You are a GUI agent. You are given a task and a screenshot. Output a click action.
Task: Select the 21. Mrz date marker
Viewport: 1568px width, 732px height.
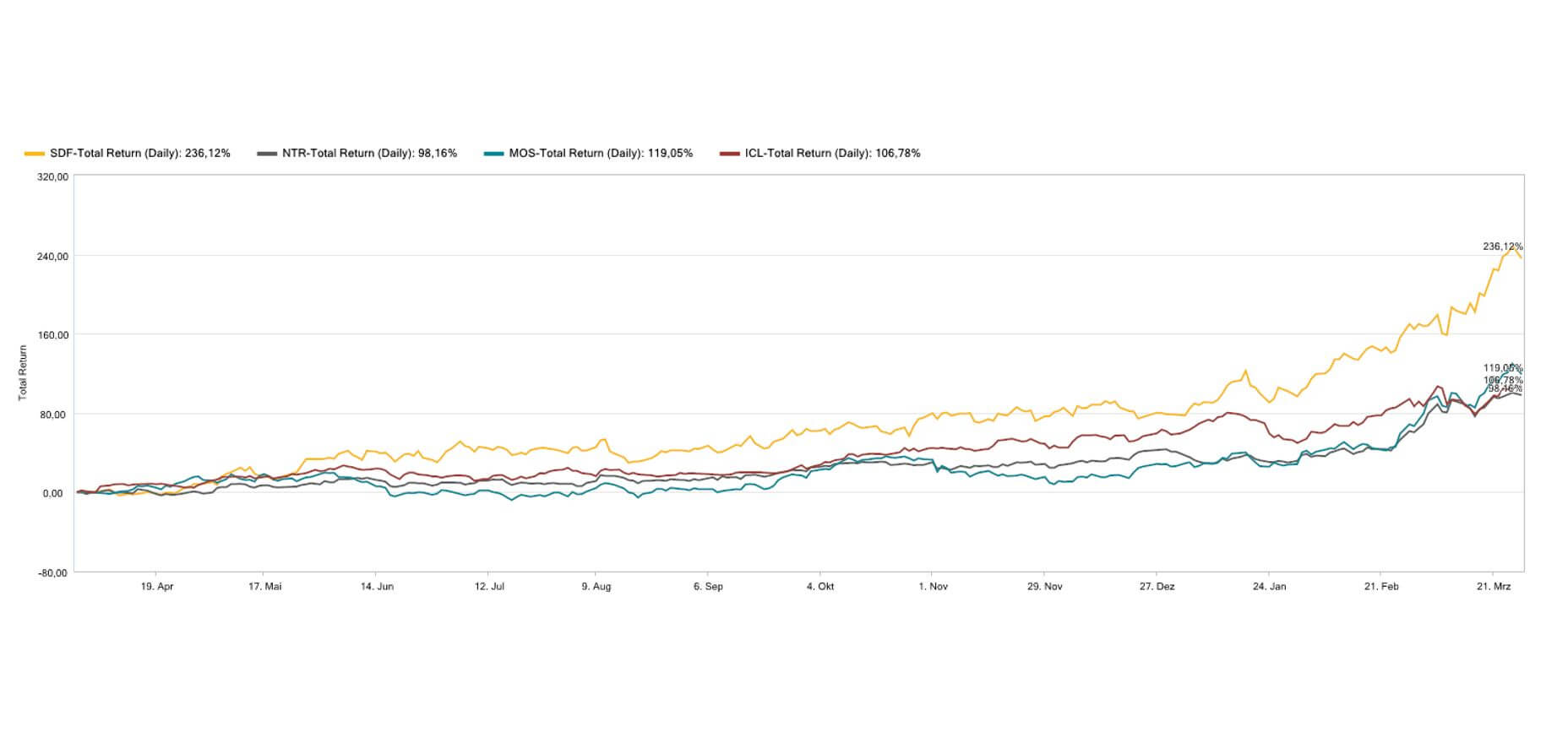1493,587
